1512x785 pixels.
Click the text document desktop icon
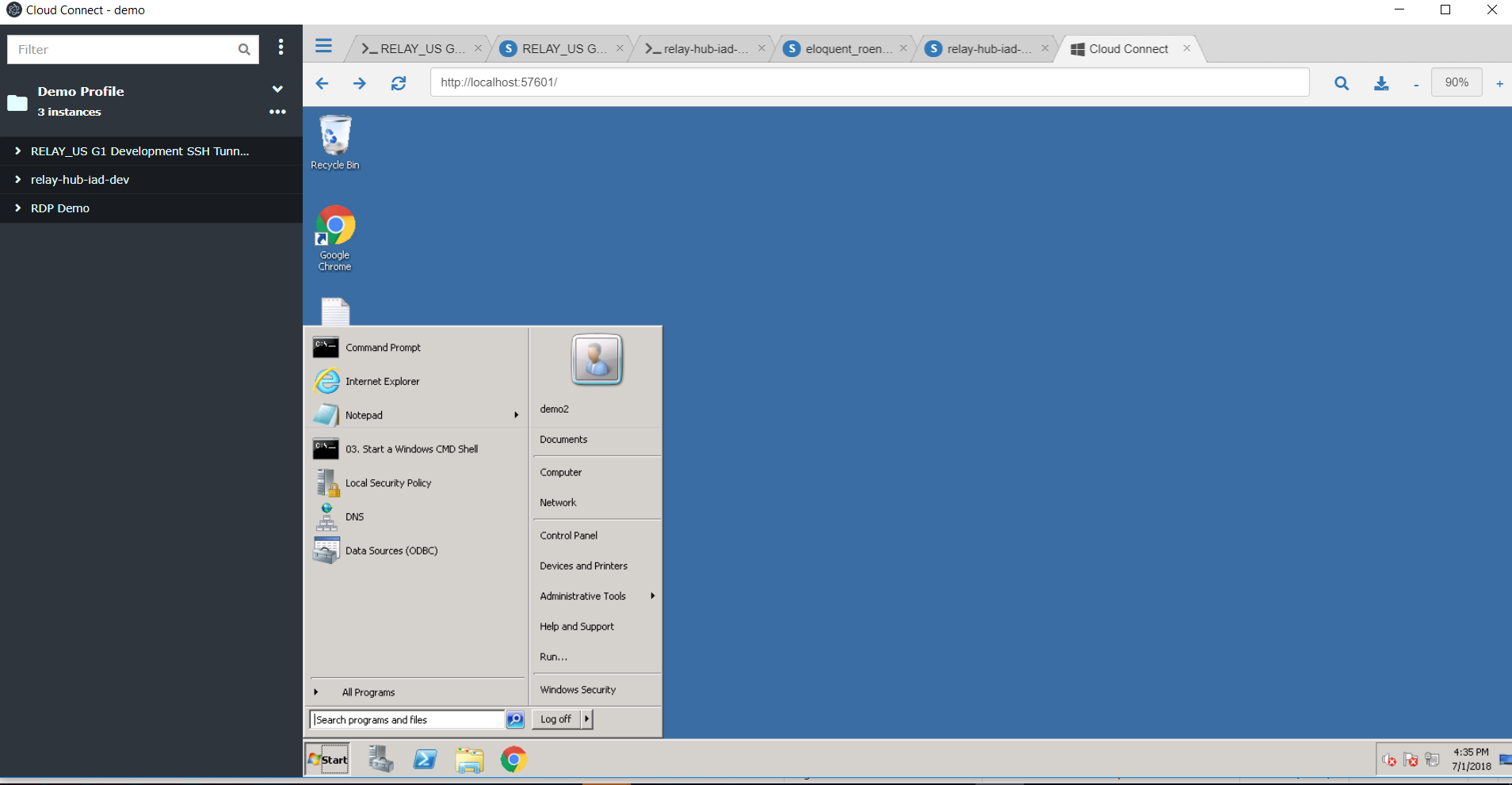click(x=335, y=311)
